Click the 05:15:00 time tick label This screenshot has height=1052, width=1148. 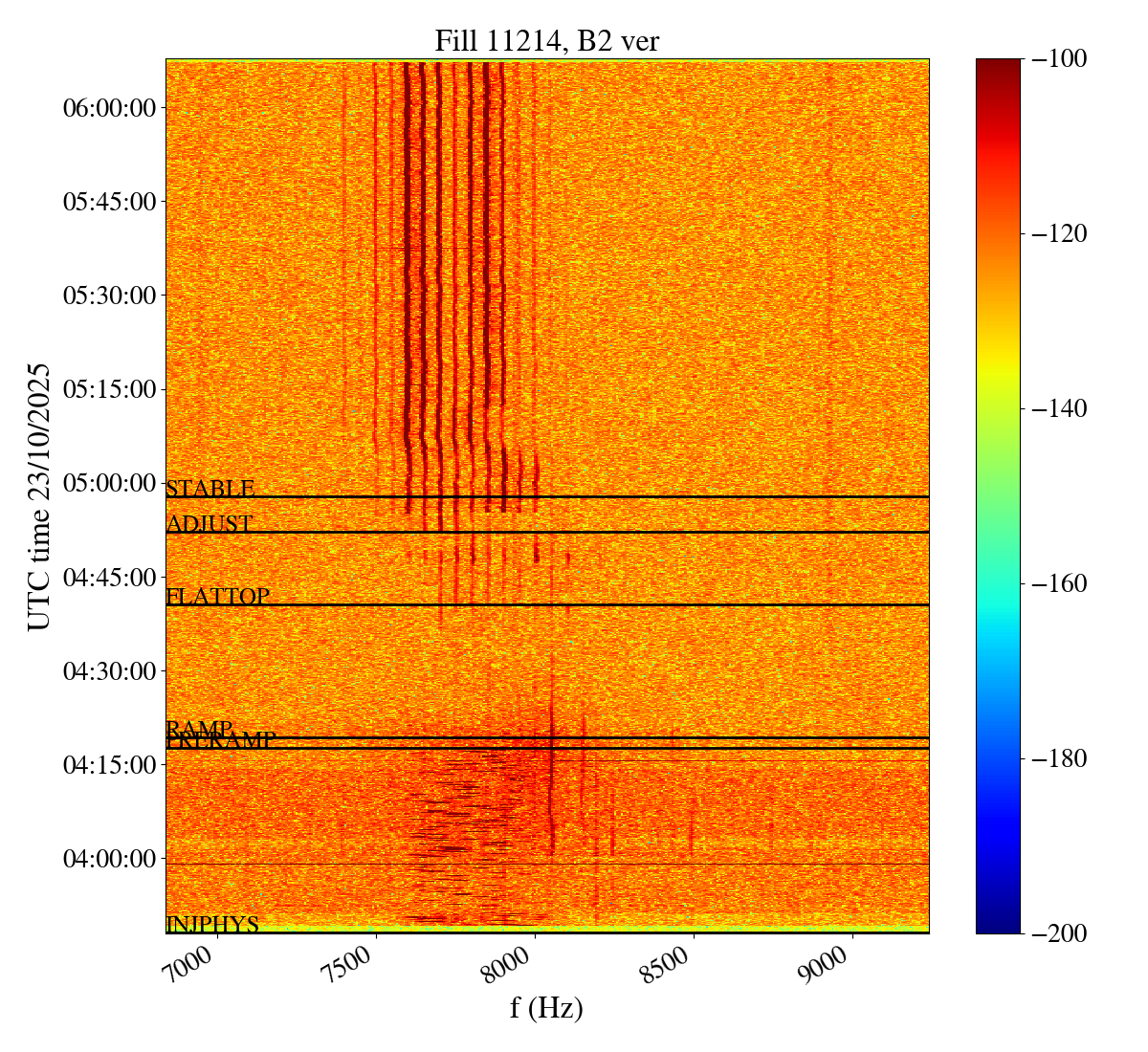(109, 389)
